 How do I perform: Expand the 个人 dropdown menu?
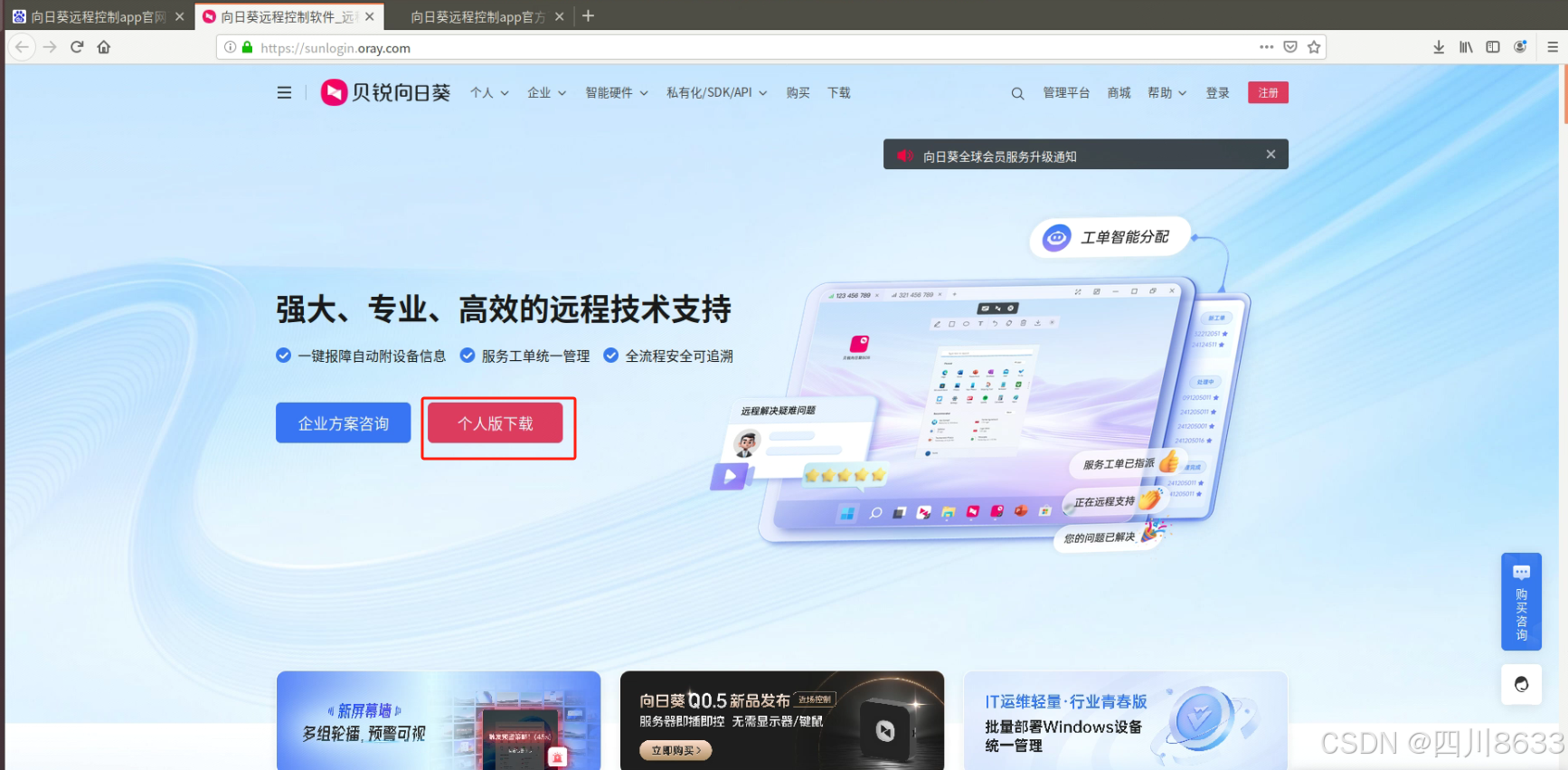point(489,92)
